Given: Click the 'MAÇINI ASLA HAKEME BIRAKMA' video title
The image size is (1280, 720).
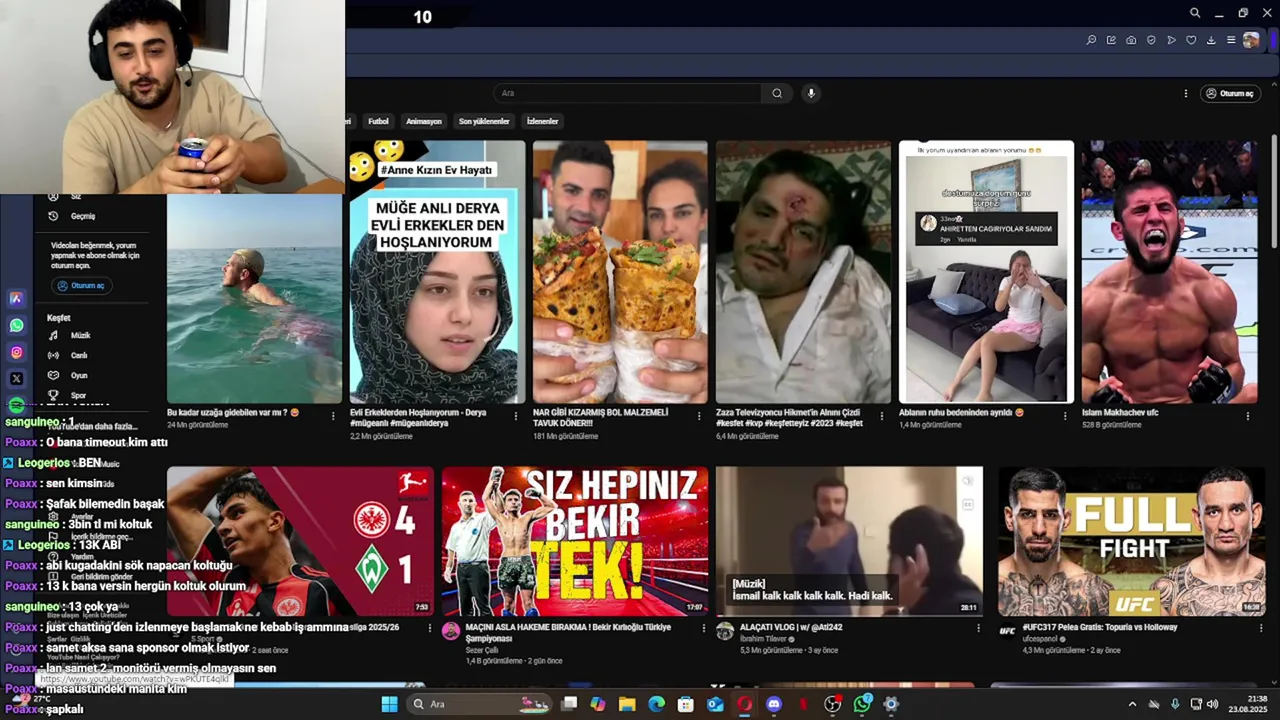Looking at the screenshot, I should [568, 633].
